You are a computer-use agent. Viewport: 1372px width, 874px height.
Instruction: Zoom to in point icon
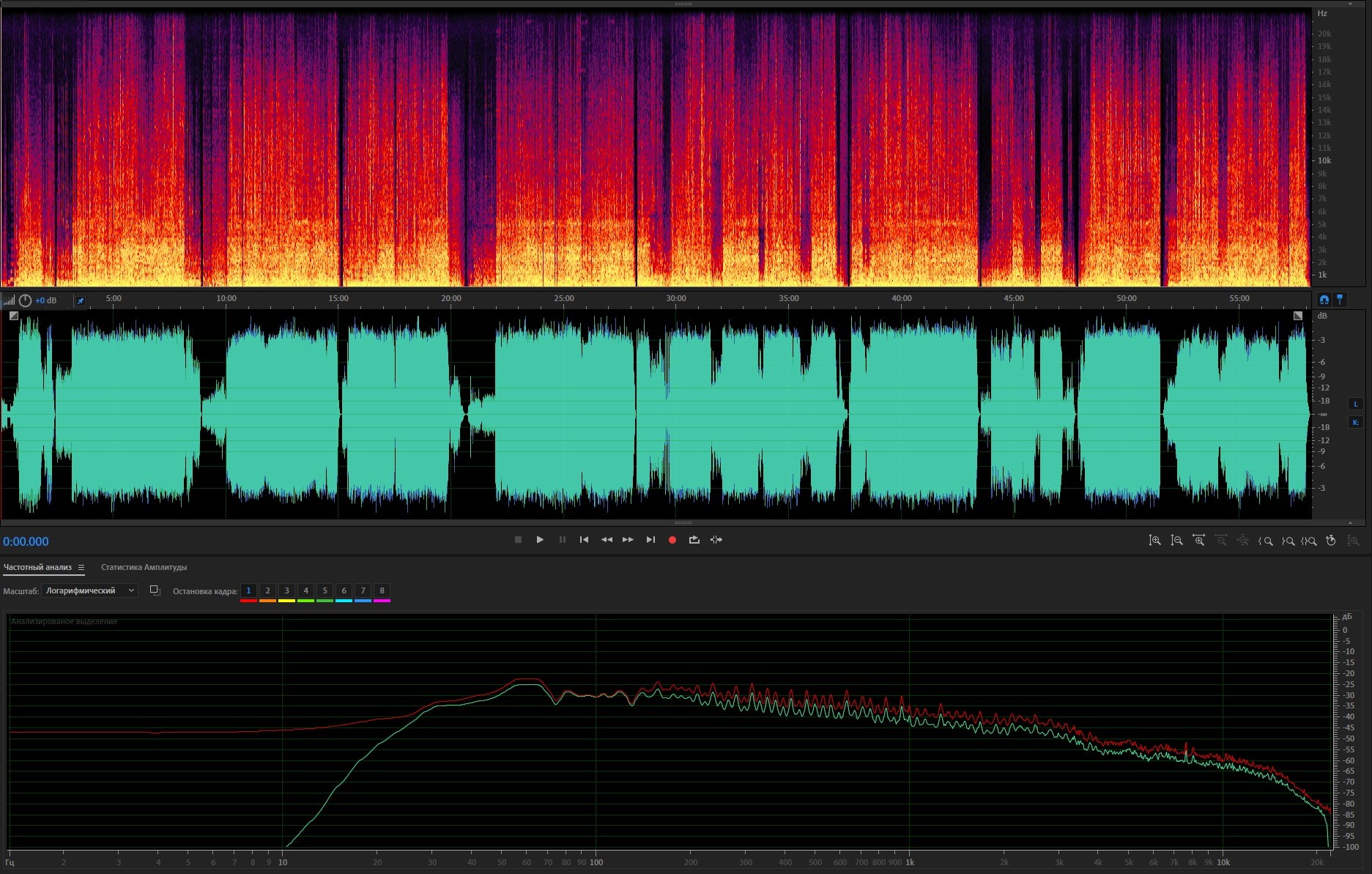click(x=1265, y=541)
